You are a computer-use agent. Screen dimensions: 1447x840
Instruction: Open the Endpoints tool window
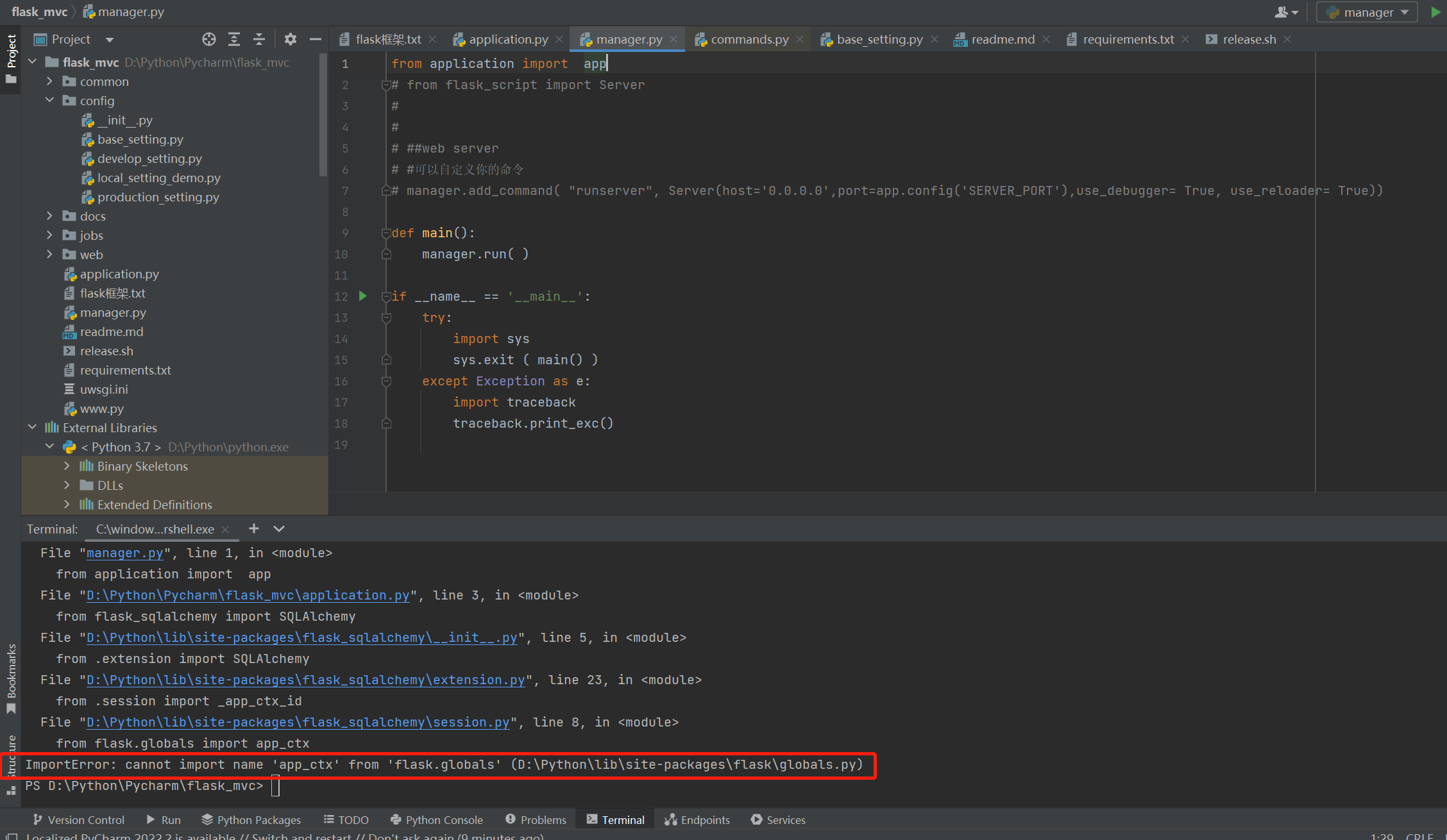point(697,819)
